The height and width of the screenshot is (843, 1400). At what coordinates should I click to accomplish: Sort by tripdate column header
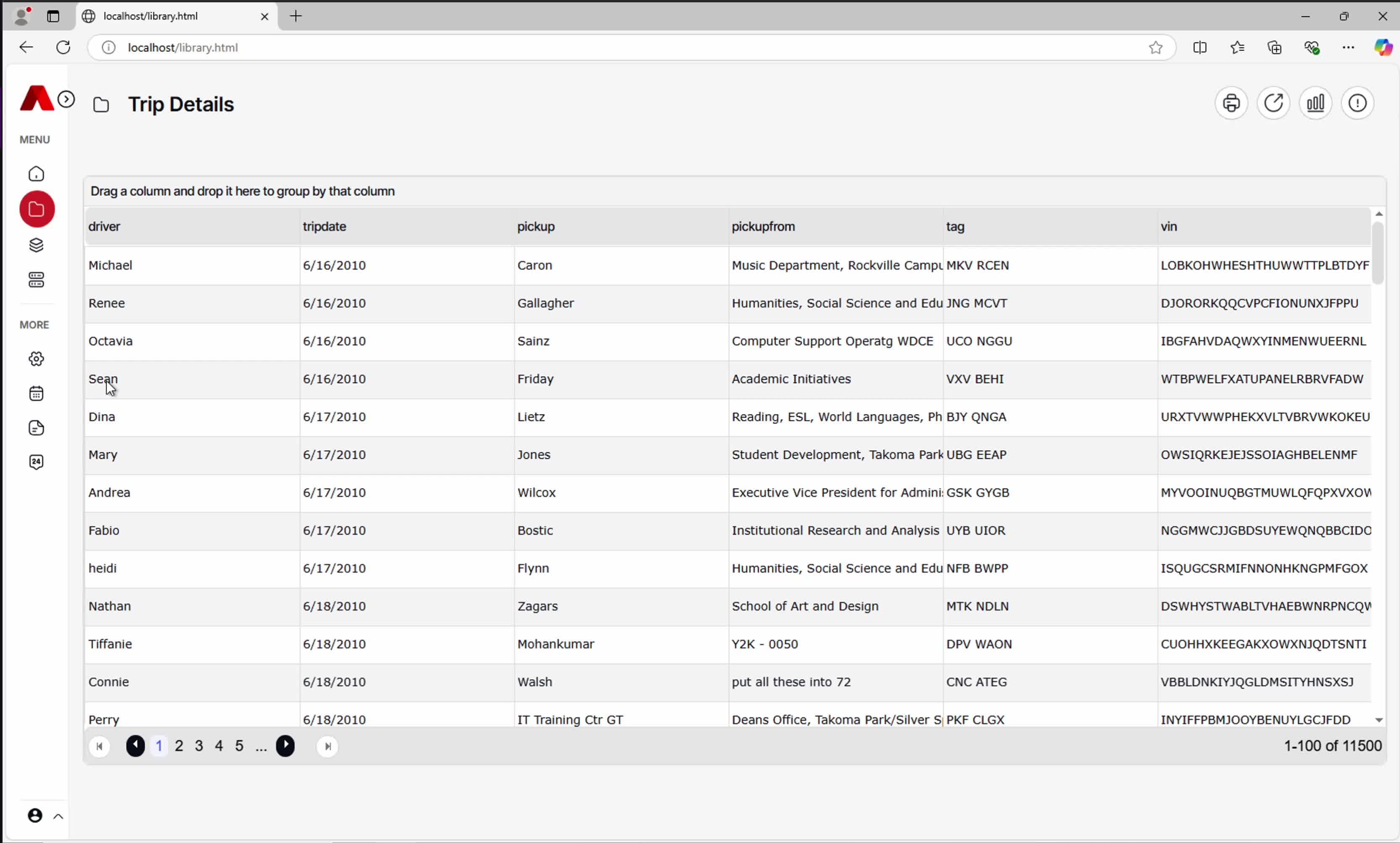tap(324, 226)
